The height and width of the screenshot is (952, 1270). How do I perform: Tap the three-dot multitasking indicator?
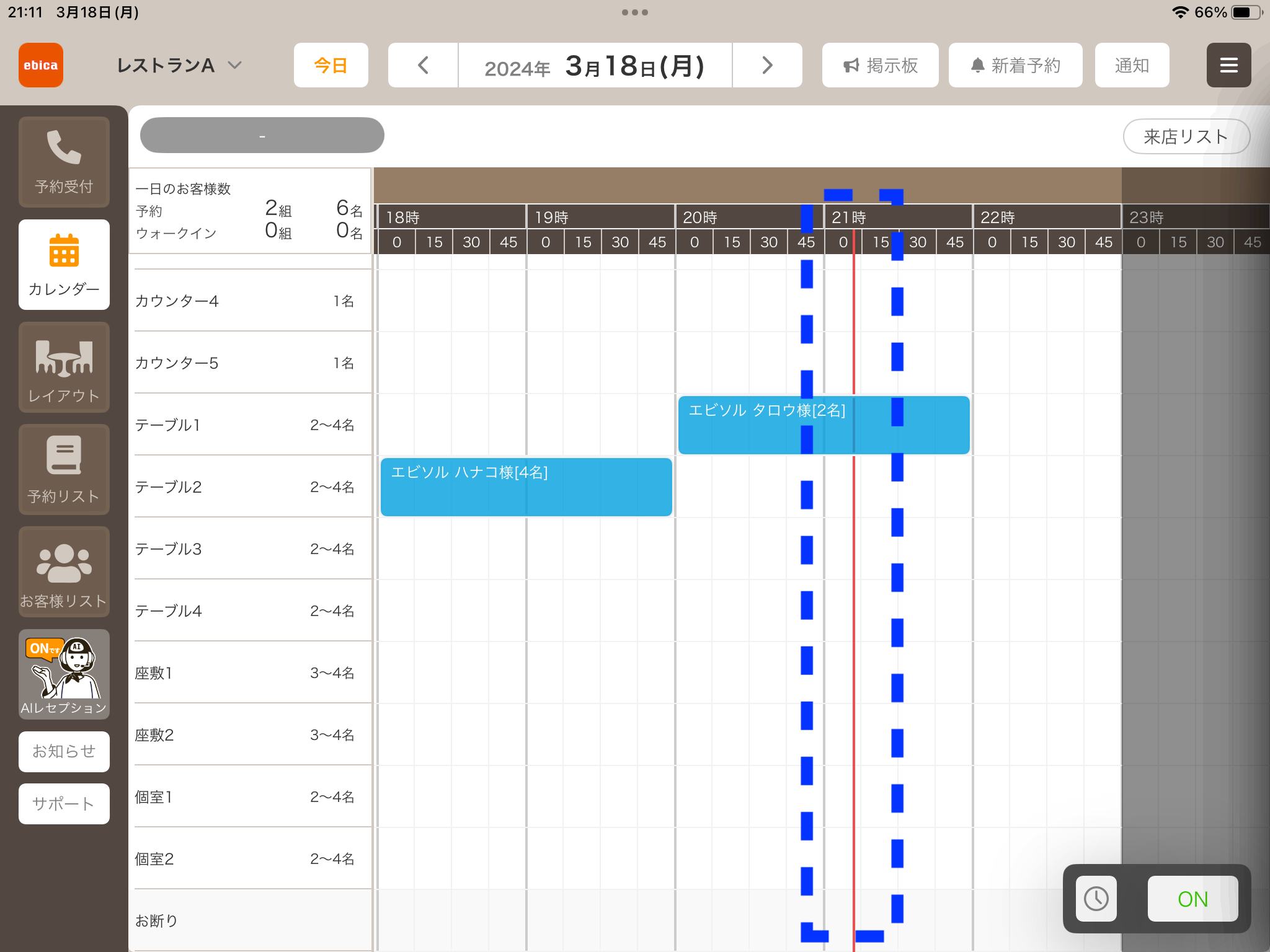(635, 12)
